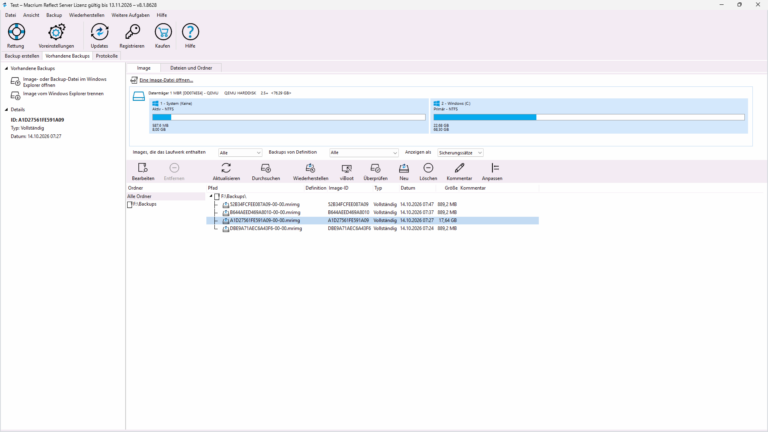Switch to Dateien und Ordner tab
This screenshot has width=768, height=432.
191,68
